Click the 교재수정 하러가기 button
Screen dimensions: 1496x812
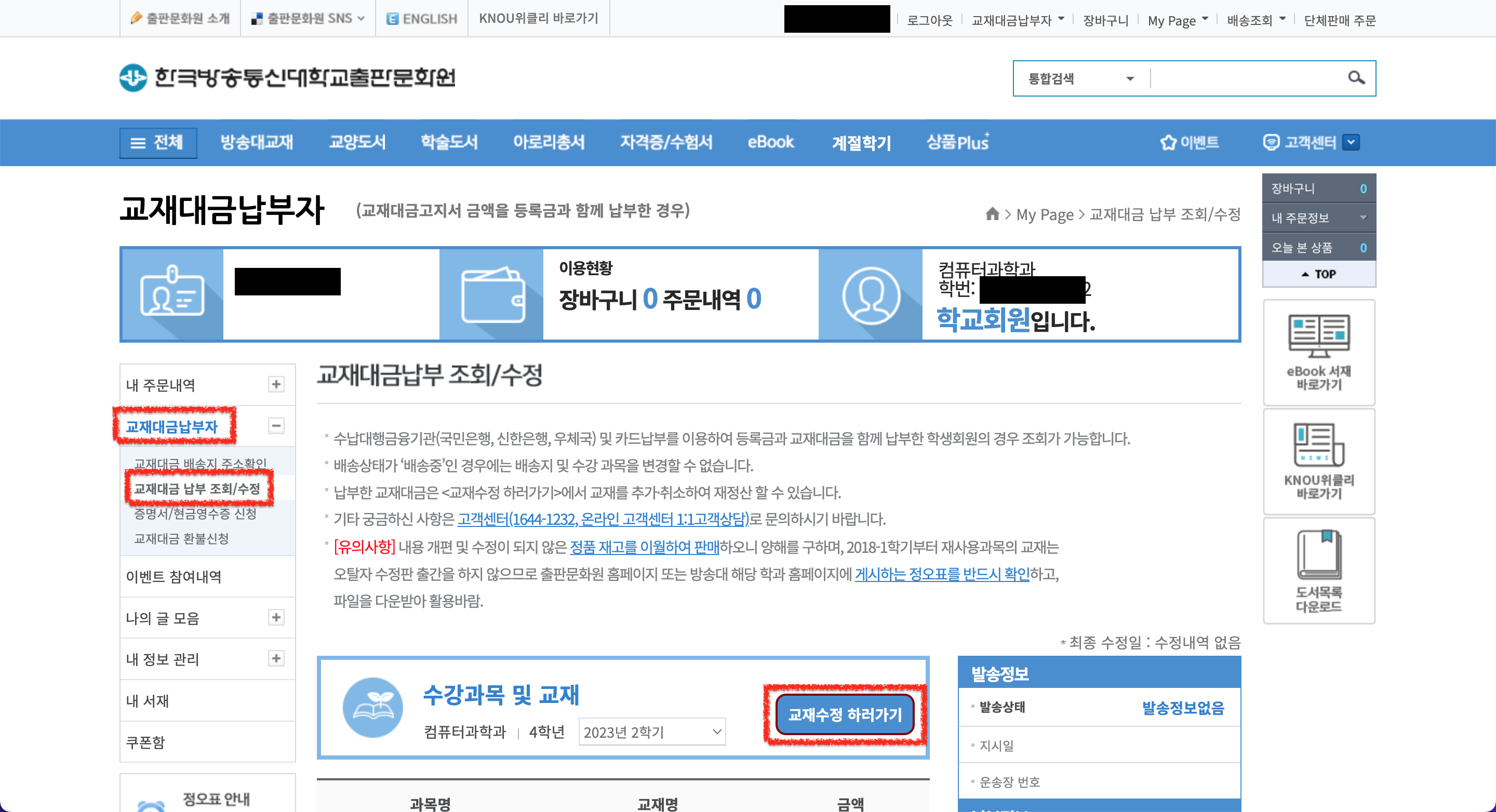click(845, 714)
